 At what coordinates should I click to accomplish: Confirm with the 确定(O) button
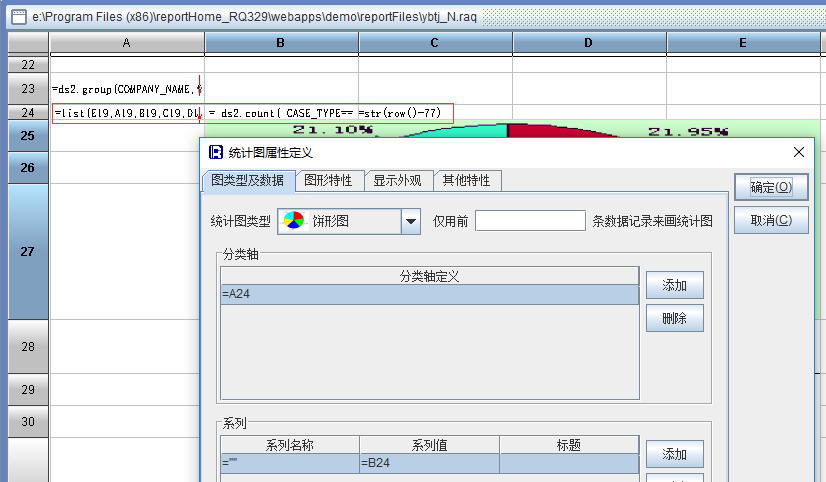point(771,188)
